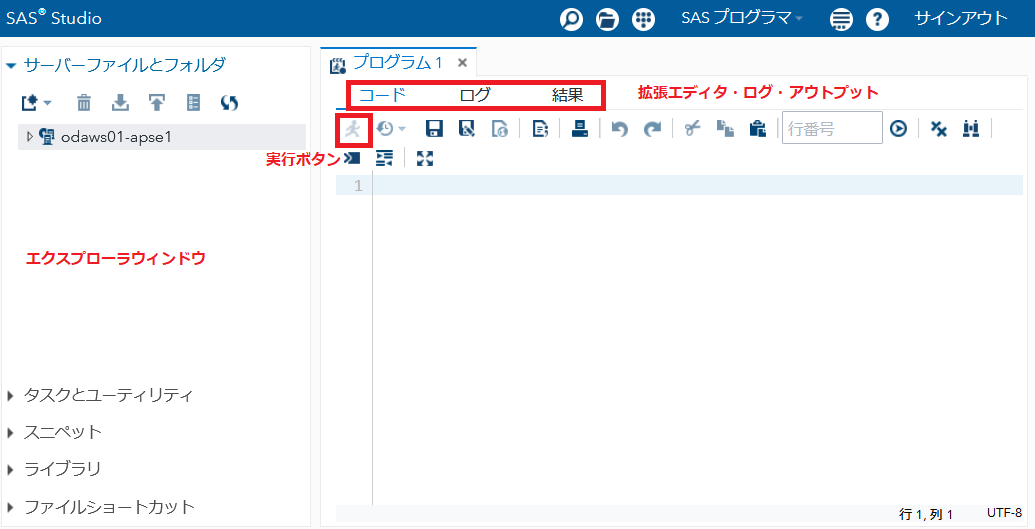Expand the ファイルショートカット section
Screen dimensions: 1035x529
[x=11, y=508]
